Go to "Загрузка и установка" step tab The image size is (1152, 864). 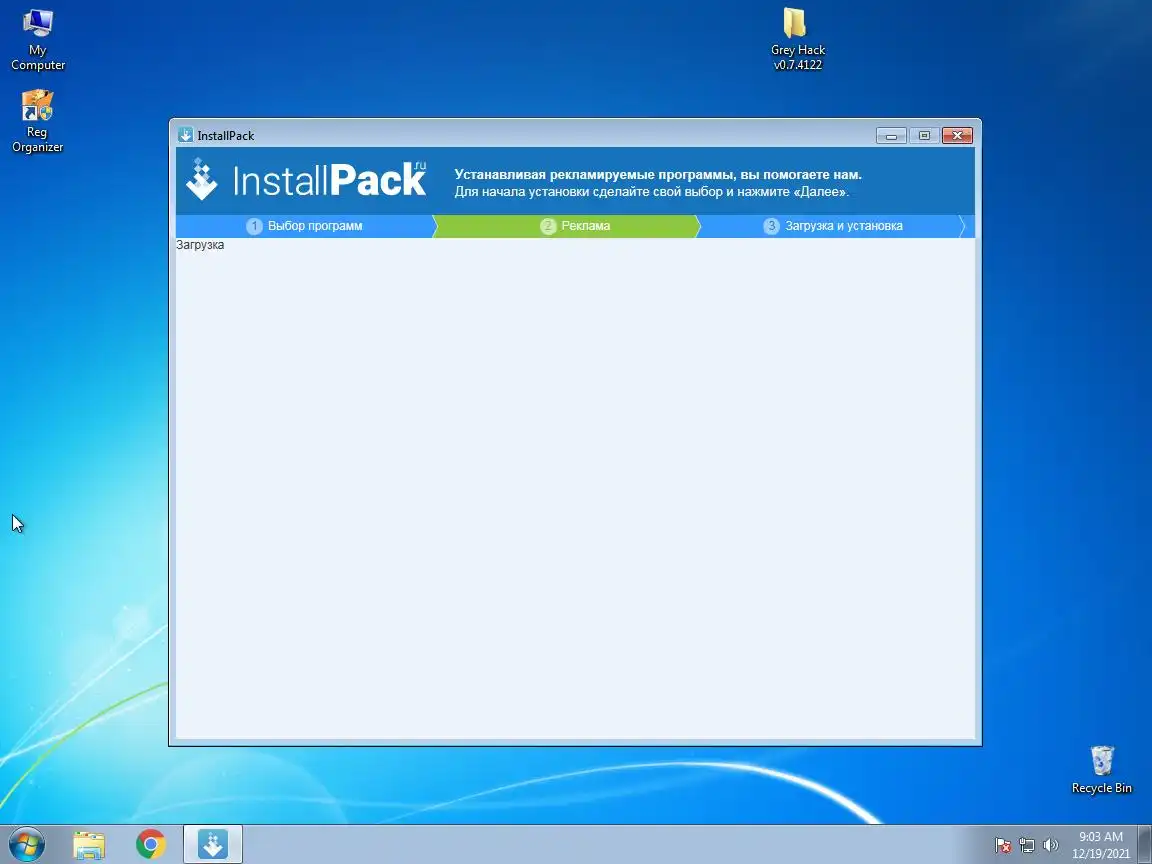coord(832,226)
